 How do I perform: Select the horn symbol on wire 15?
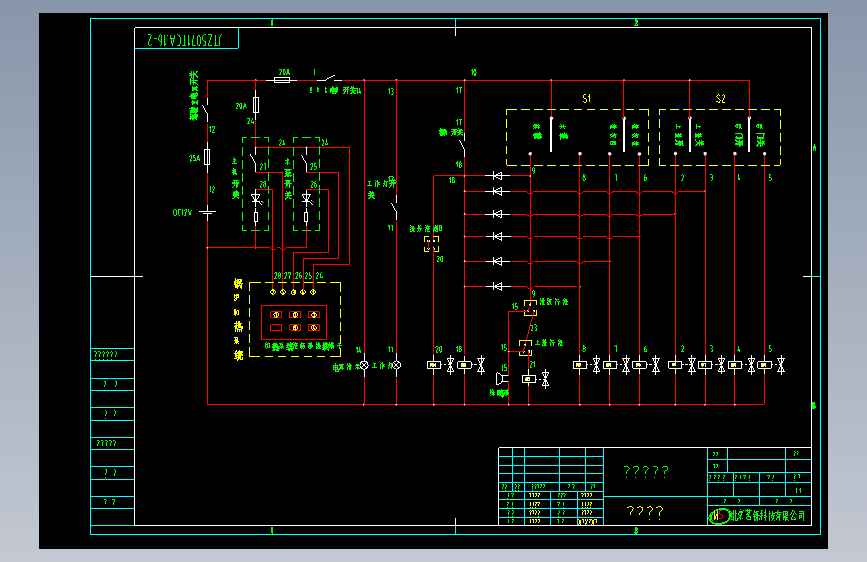pyautogui.click(x=502, y=379)
